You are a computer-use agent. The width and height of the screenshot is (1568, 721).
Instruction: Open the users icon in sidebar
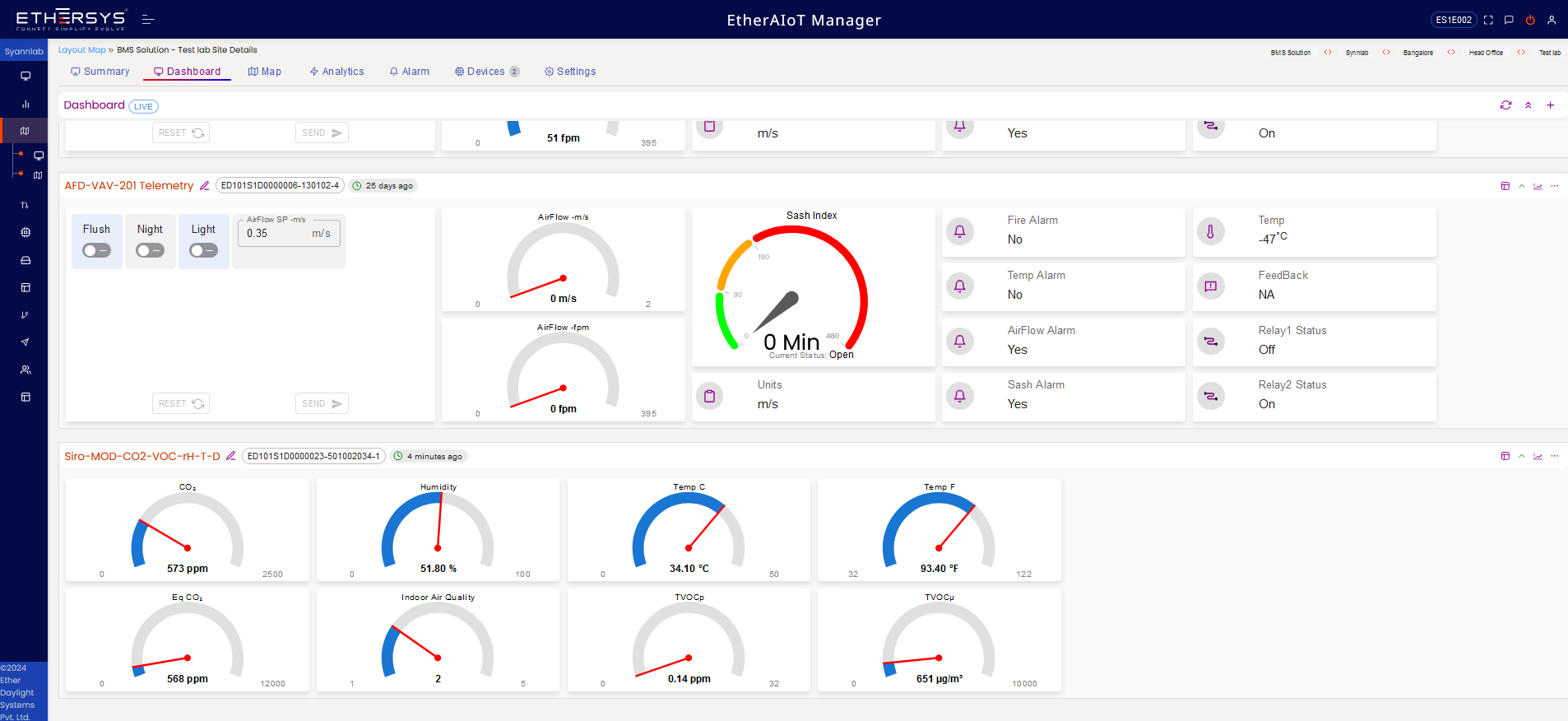(x=26, y=370)
